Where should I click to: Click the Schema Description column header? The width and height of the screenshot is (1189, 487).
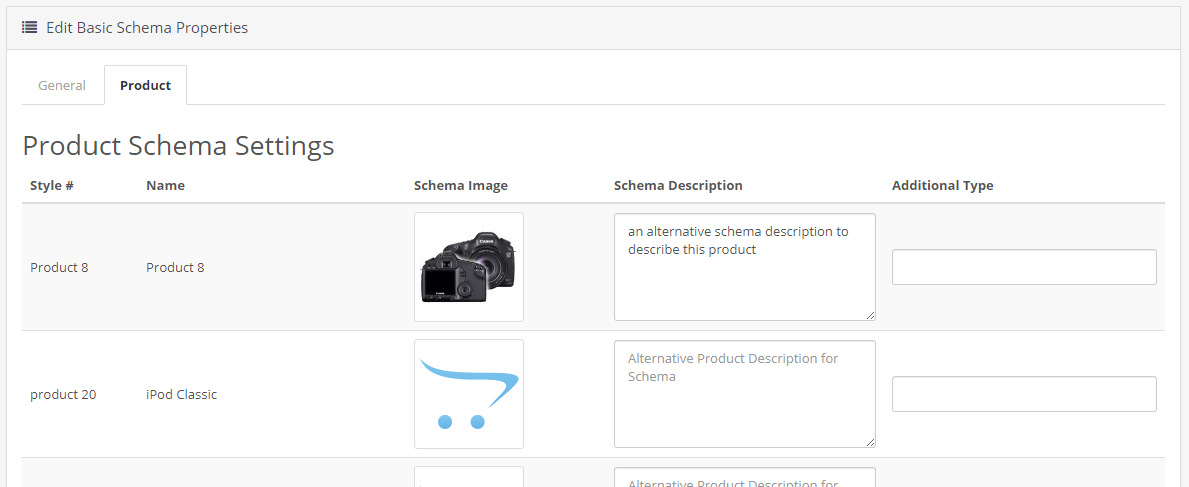678,185
